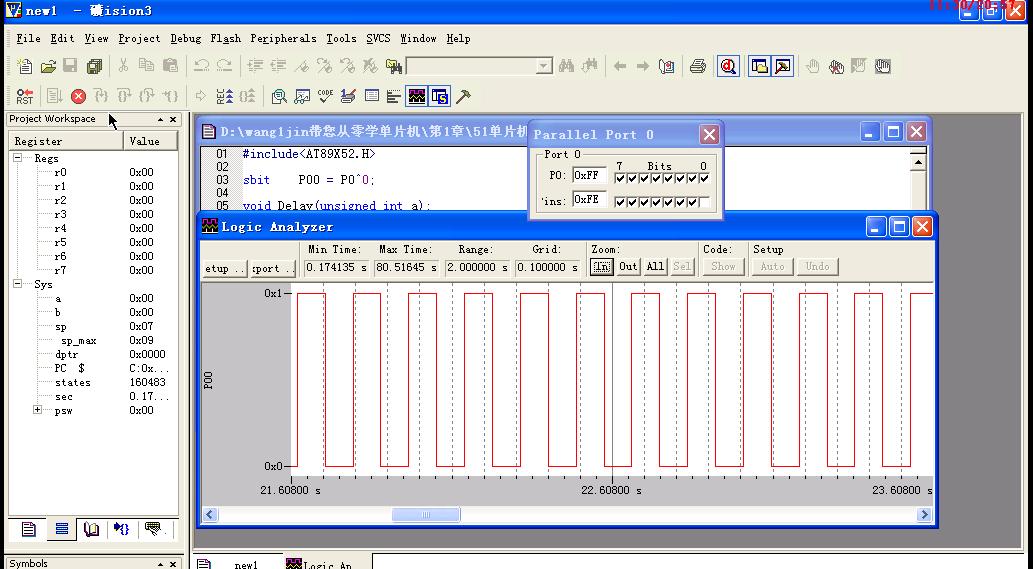Click the Pins value field 0xFE

589,199
